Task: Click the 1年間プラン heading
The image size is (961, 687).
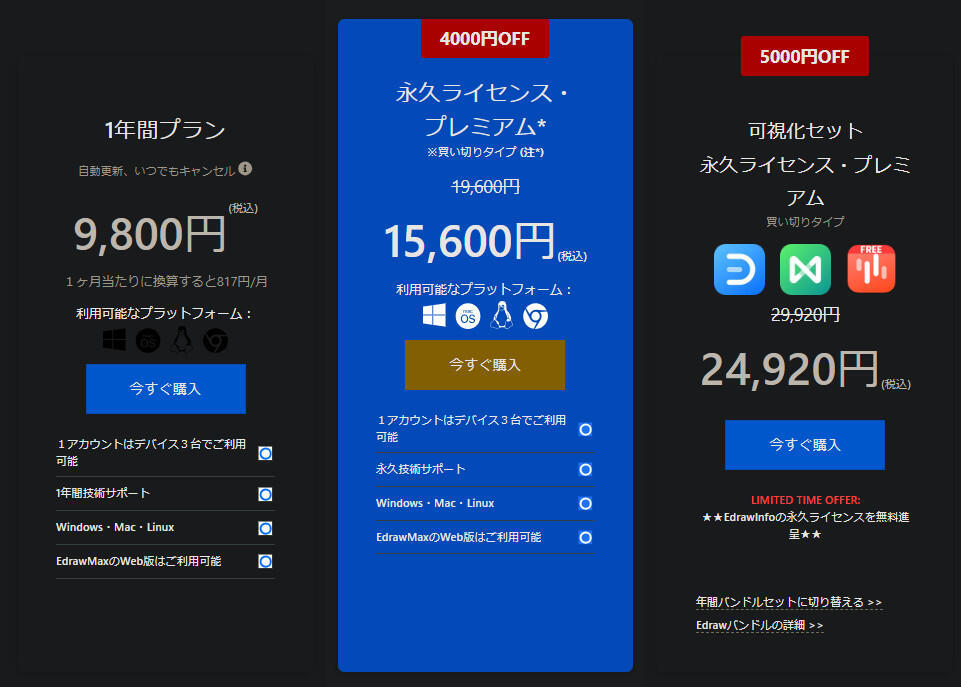Action: click(x=165, y=129)
